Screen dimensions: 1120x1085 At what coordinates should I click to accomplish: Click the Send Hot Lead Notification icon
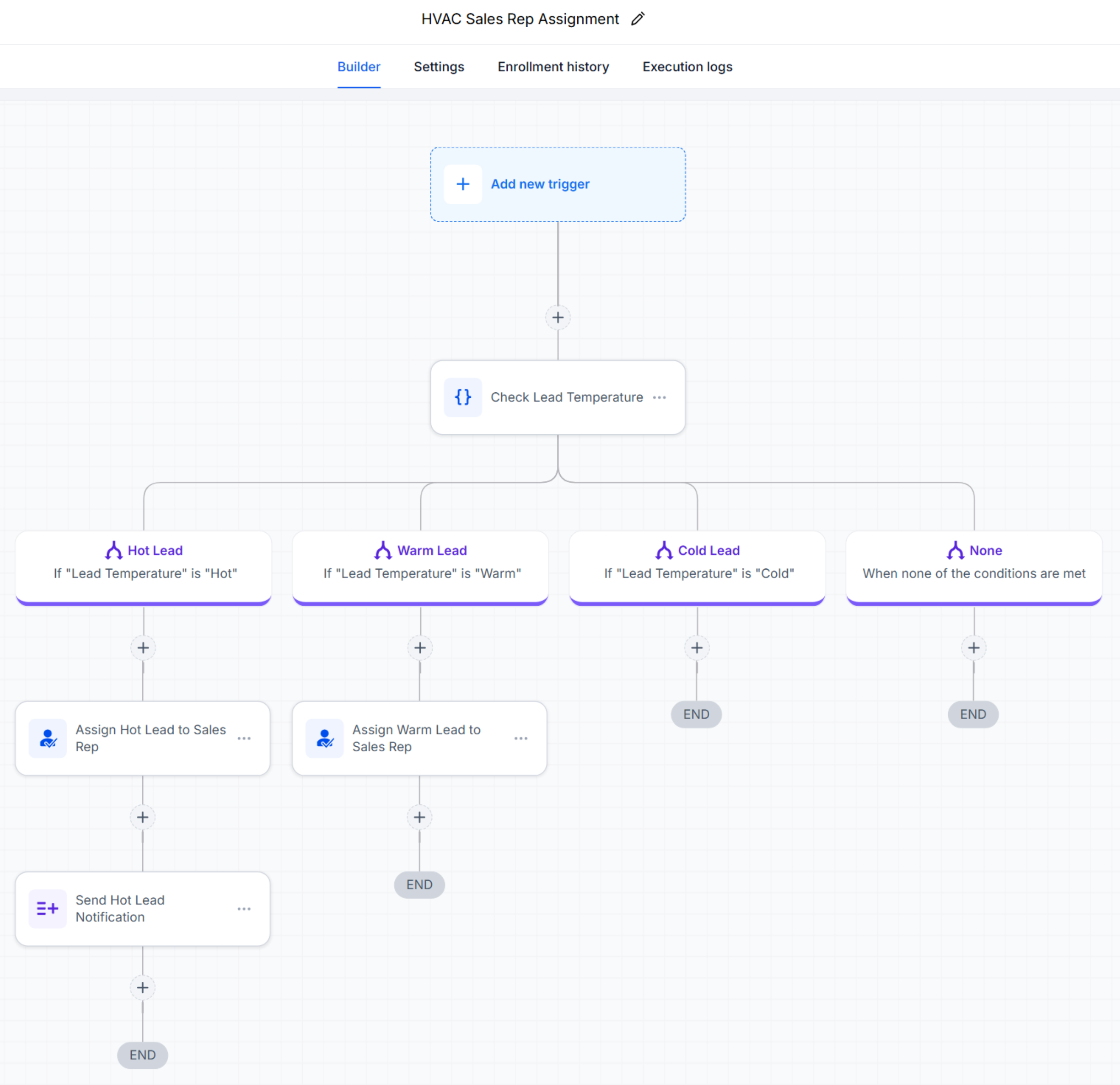48,908
